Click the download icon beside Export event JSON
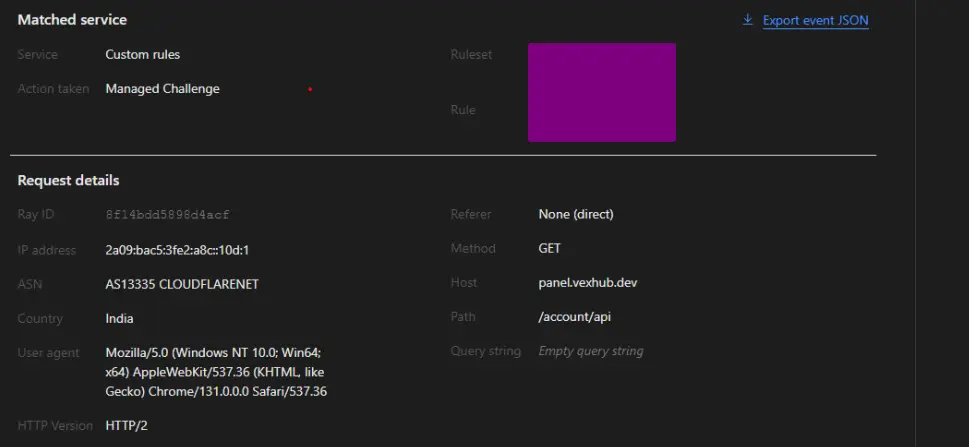This screenshot has width=969, height=447. 747,20
